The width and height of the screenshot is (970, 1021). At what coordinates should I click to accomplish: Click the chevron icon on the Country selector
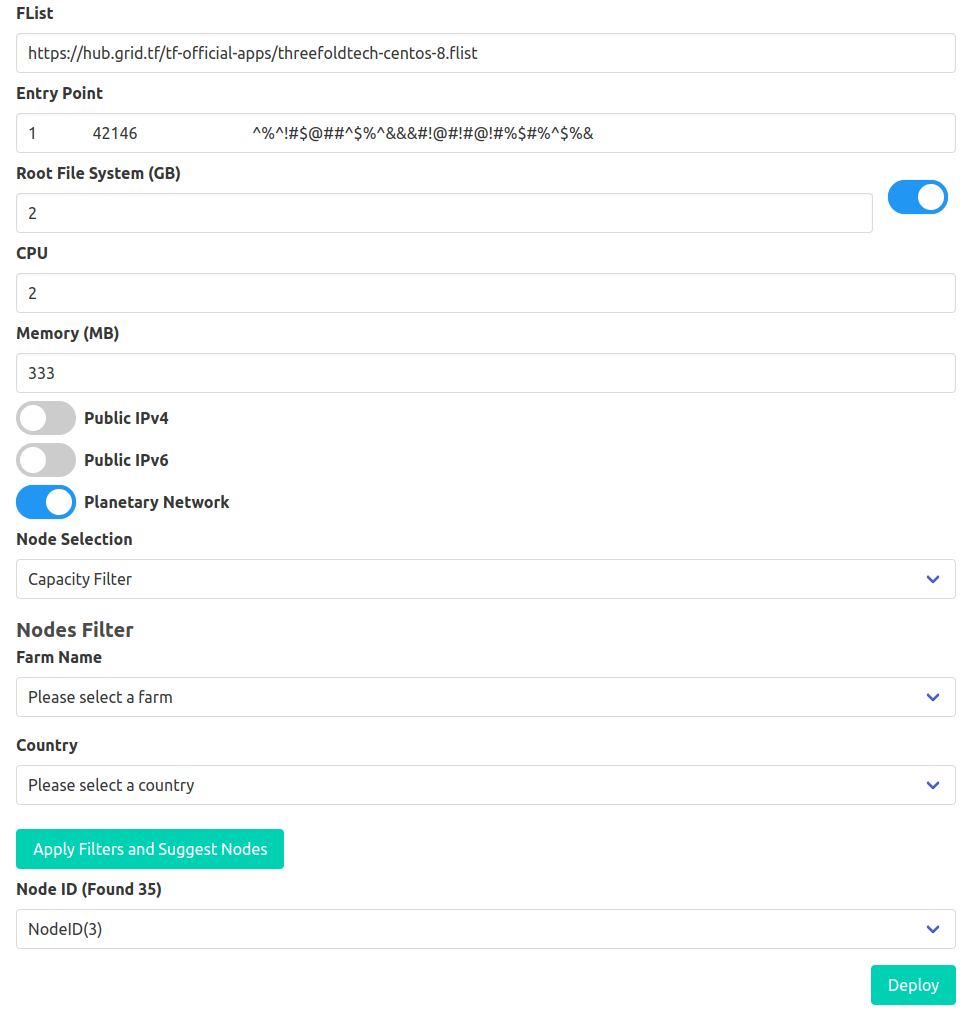(932, 785)
